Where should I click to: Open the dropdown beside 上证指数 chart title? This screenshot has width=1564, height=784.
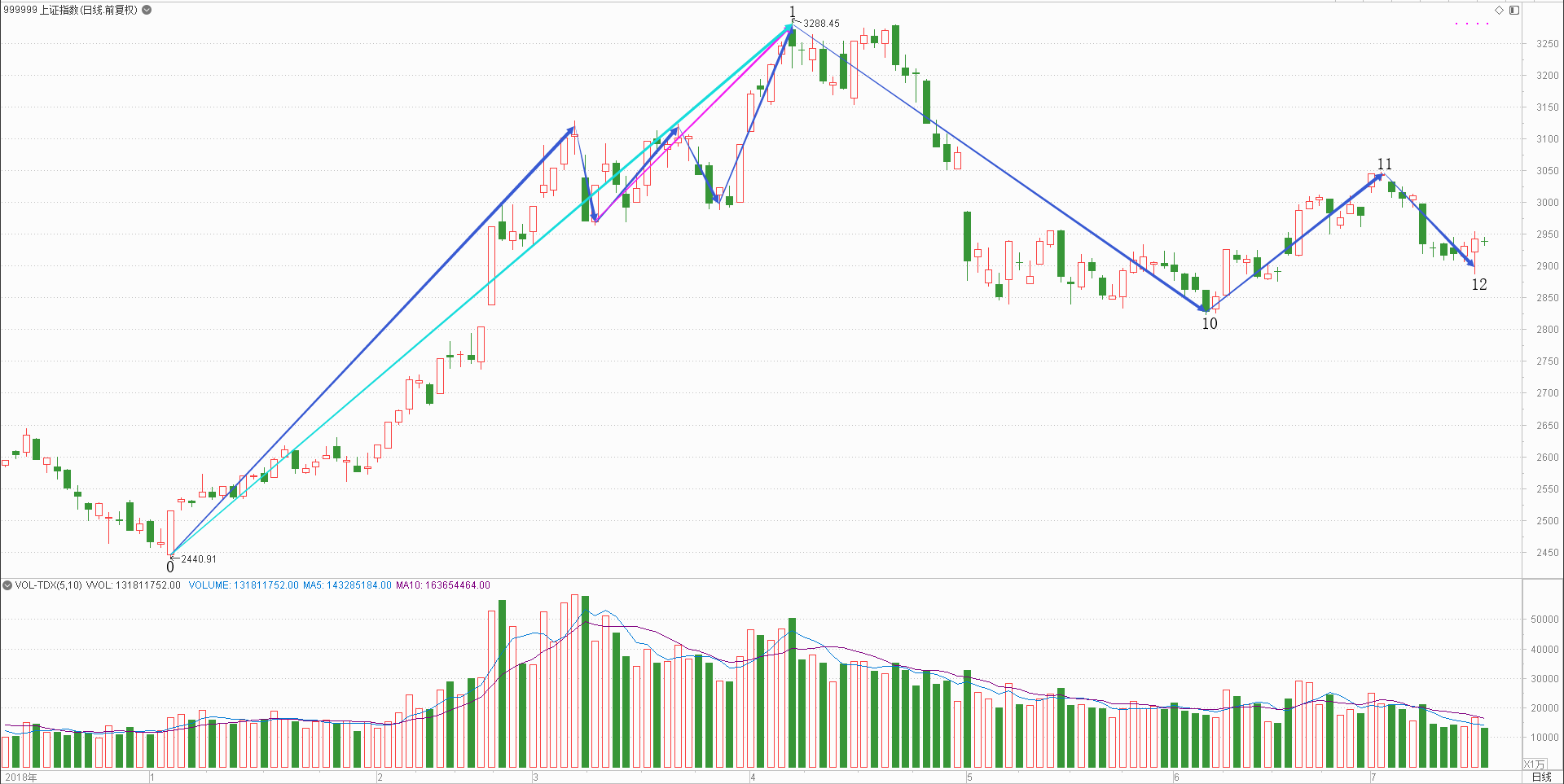click(147, 10)
